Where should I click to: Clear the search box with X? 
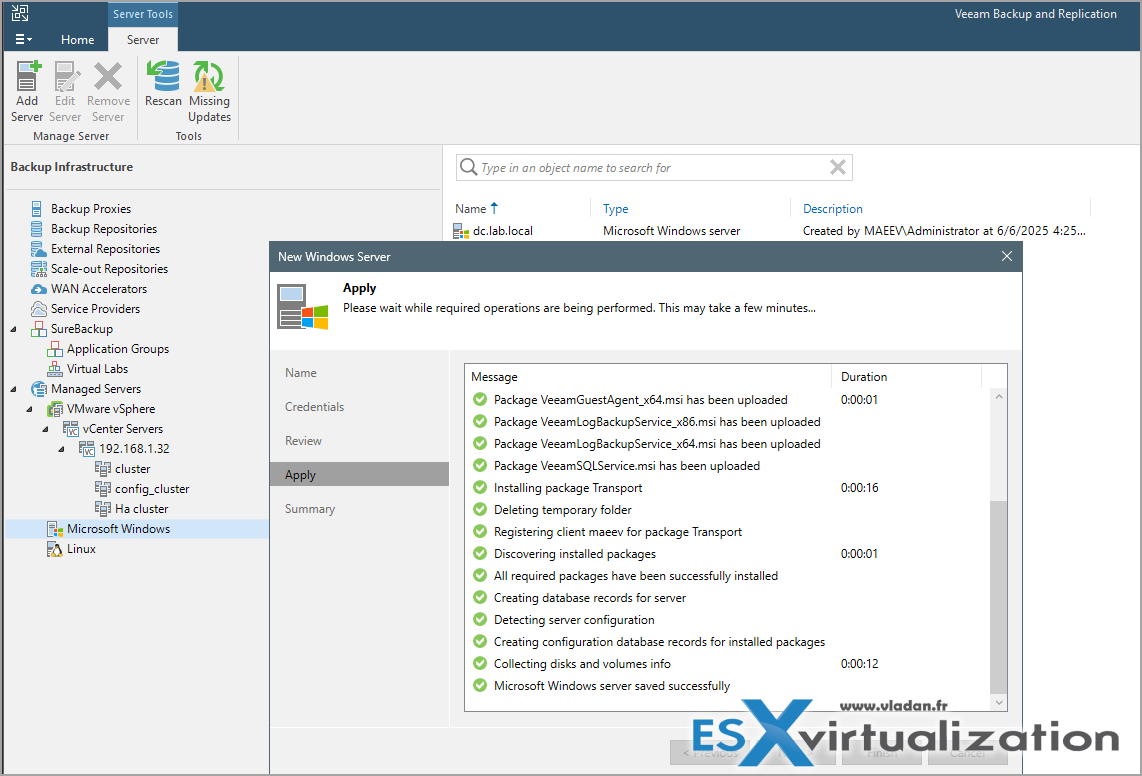point(838,168)
